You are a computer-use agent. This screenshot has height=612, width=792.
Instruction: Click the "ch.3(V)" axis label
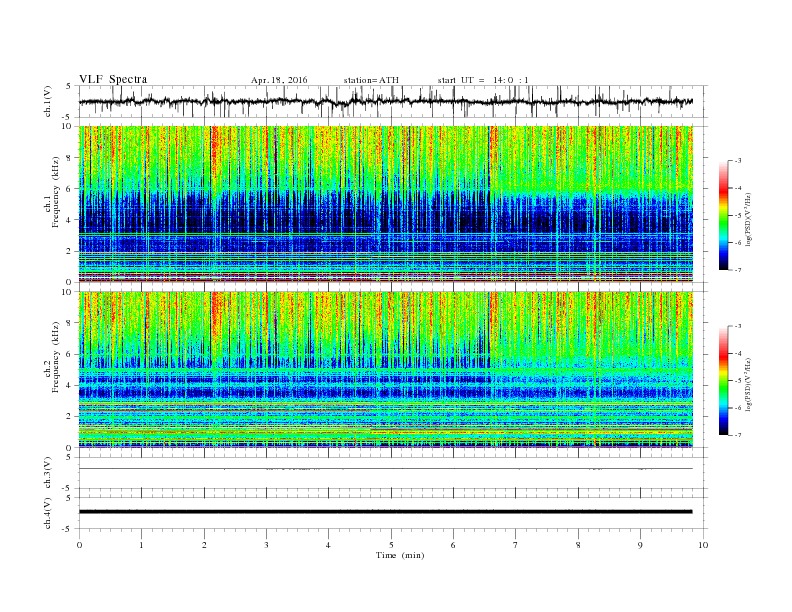[48, 473]
